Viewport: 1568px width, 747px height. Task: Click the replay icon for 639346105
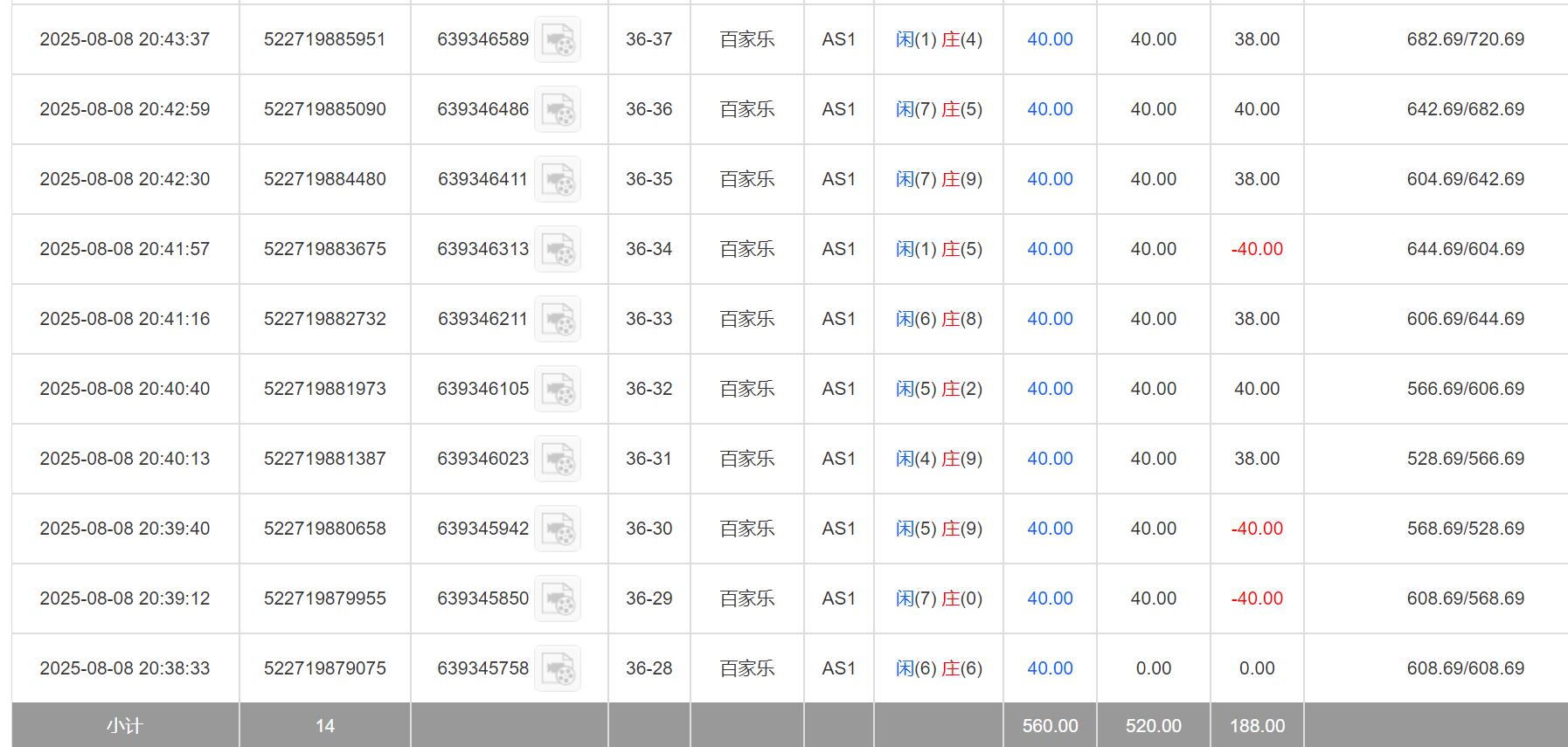point(558,389)
